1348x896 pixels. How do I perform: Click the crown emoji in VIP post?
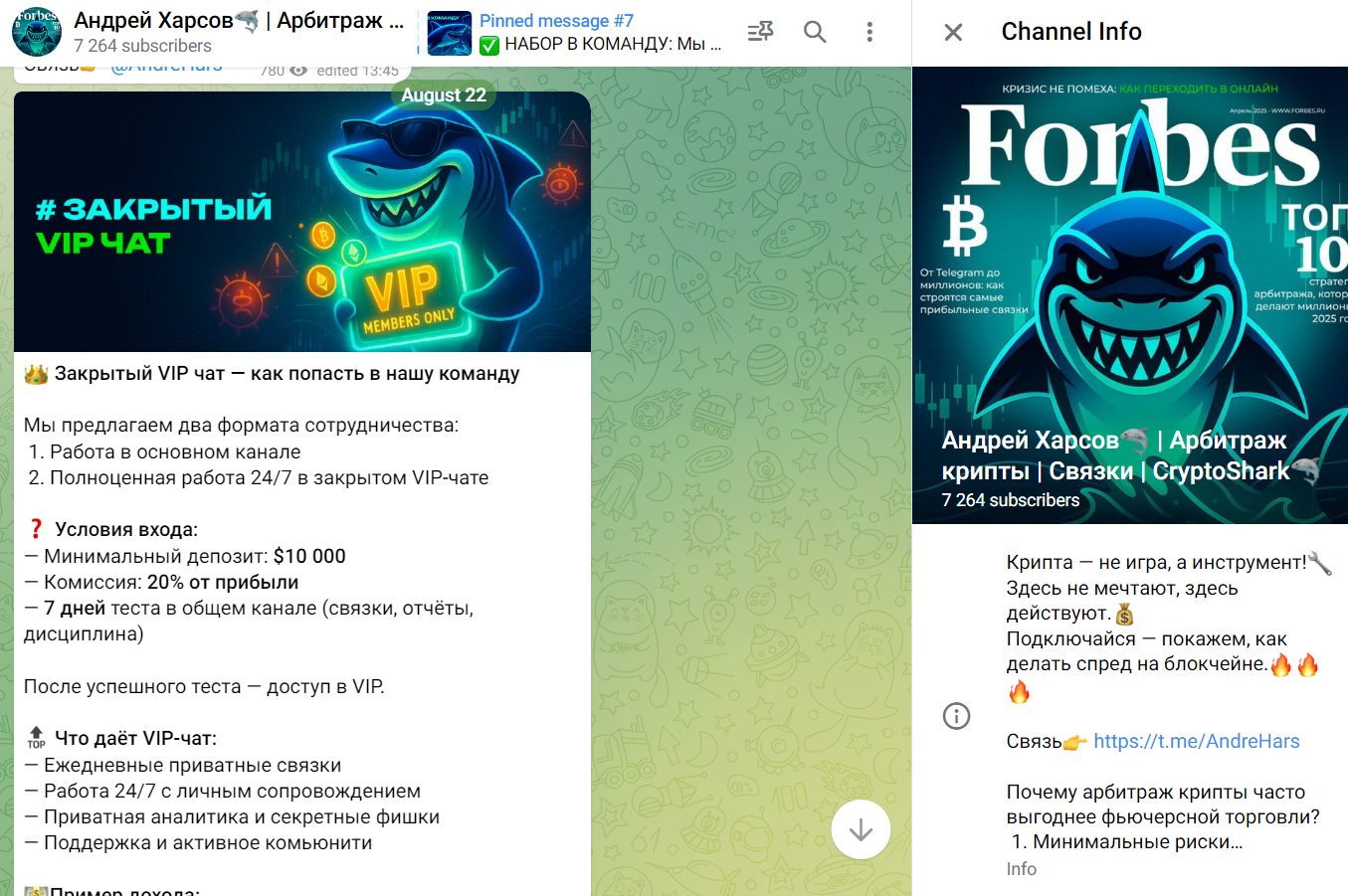tap(36, 374)
